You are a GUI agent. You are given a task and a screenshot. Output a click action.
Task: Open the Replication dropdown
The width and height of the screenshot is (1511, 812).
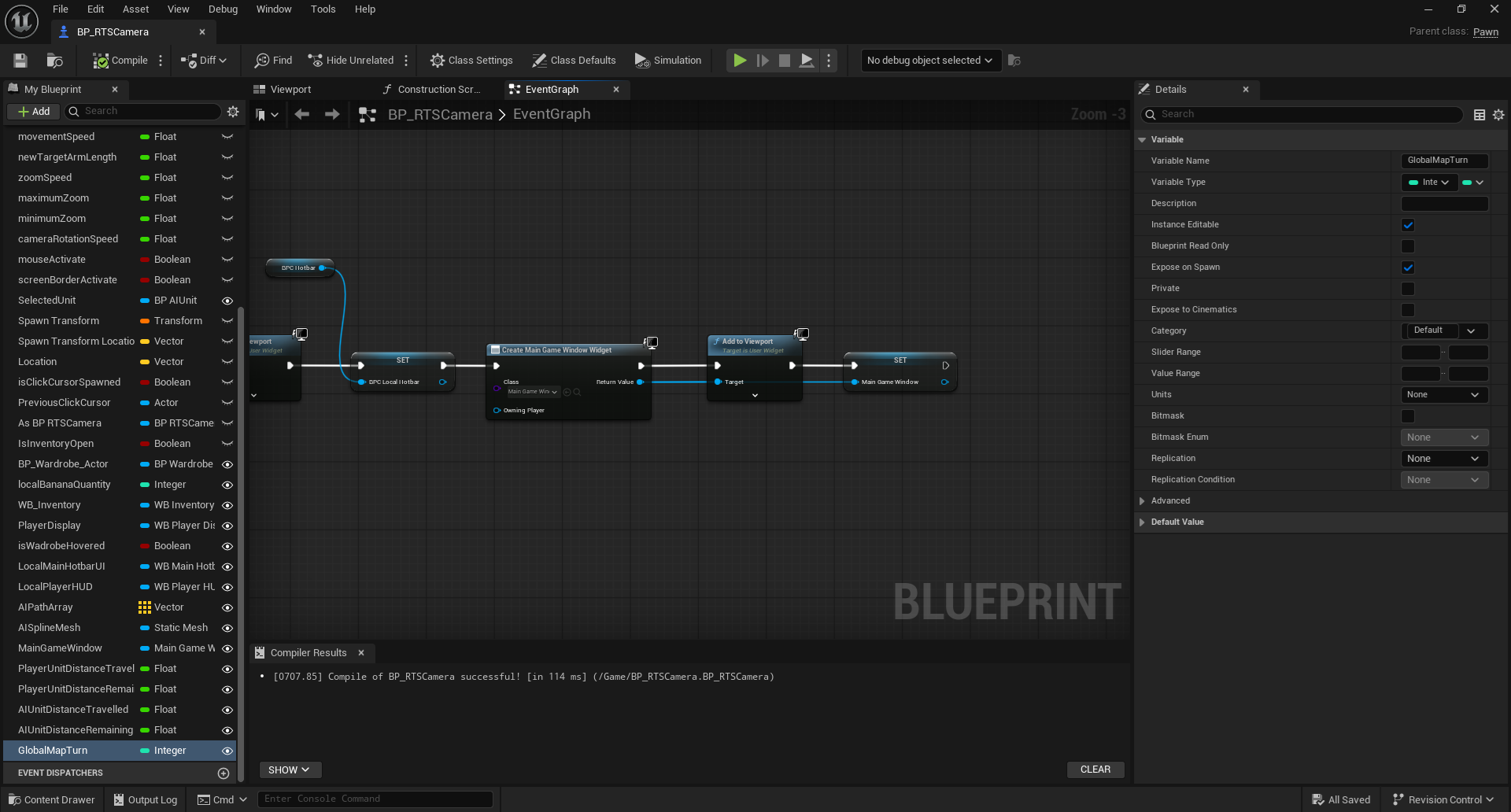[1444, 459]
